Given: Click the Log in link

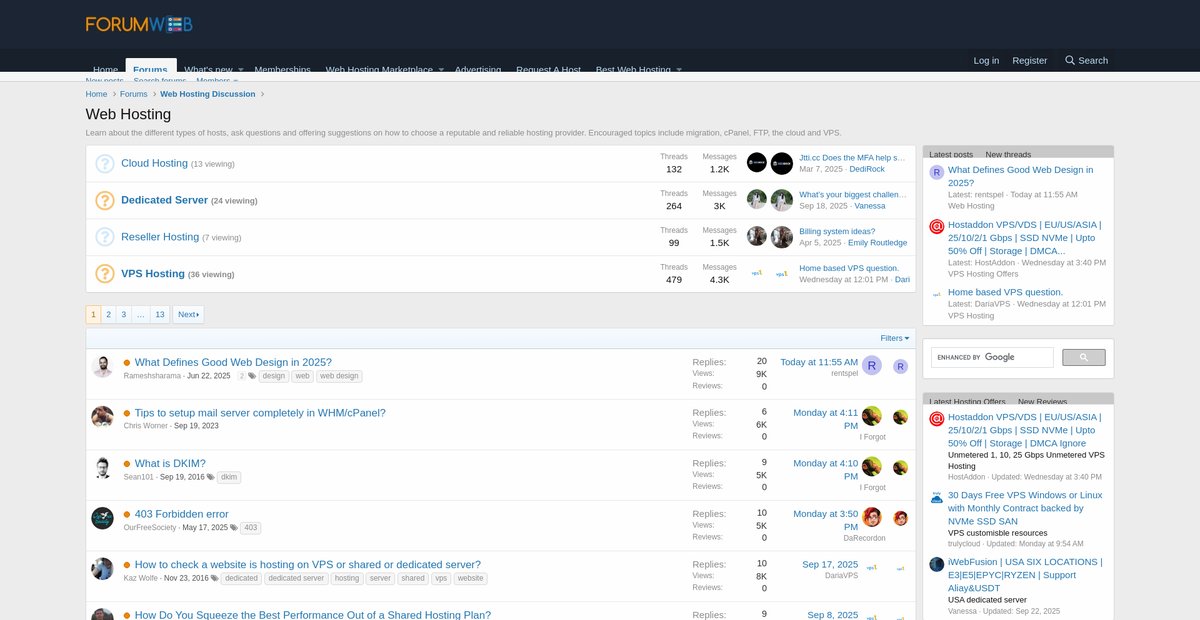Looking at the screenshot, I should (x=986, y=60).
